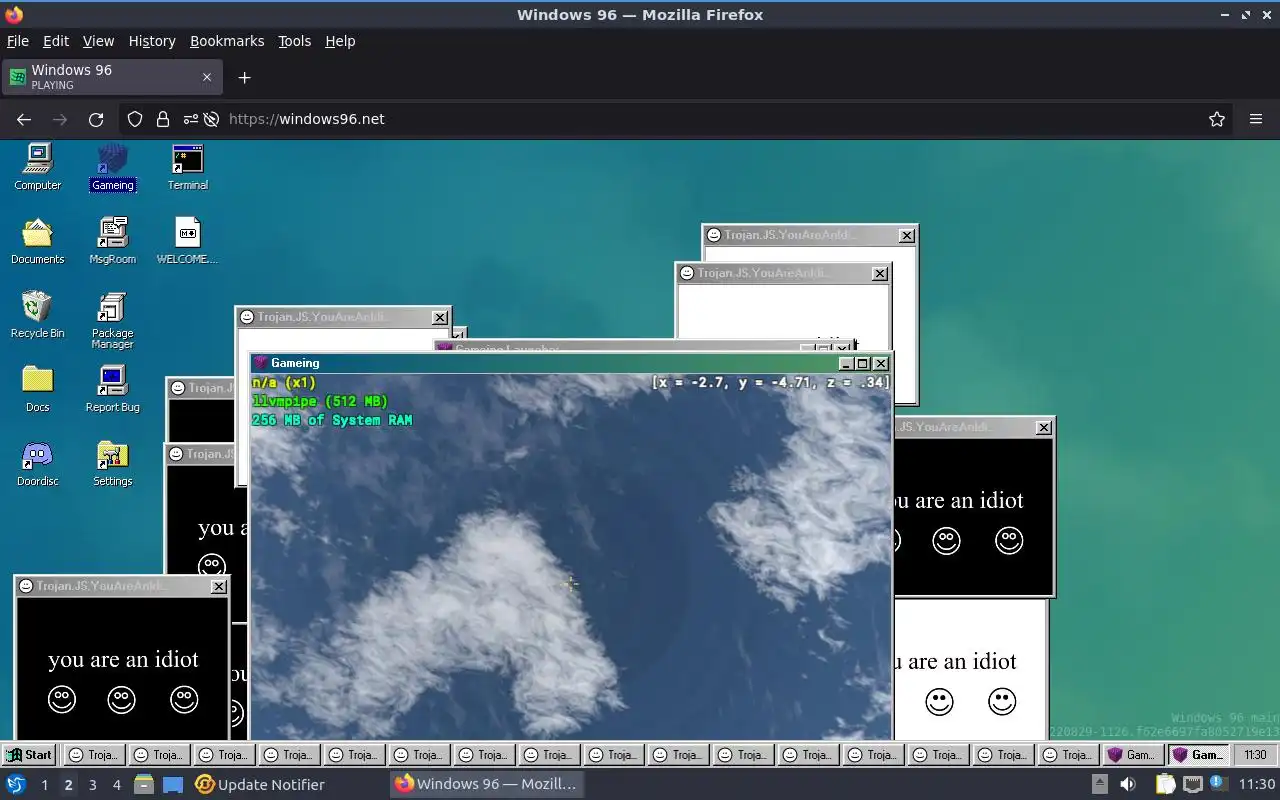Click the 'n/a (x1)' overlay text
Image resolution: width=1280 pixels, height=800 pixels.
click(x=284, y=382)
